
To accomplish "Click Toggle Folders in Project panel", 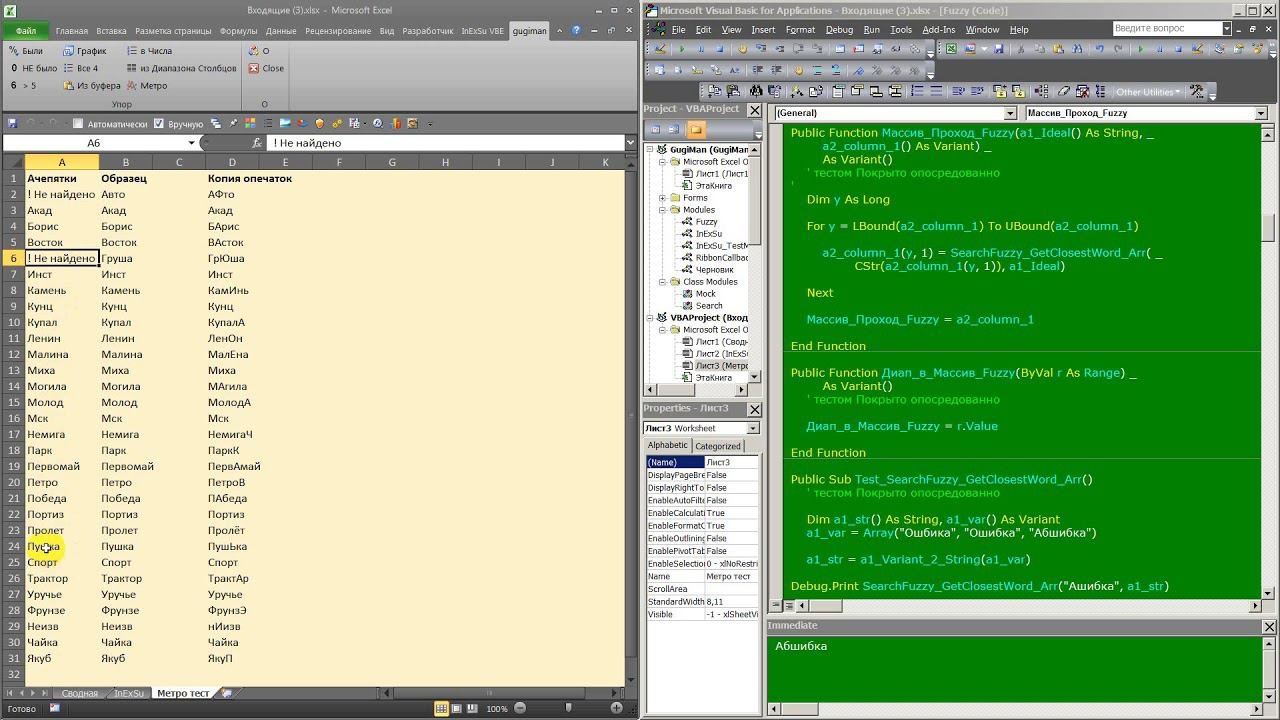I will click(x=696, y=130).
